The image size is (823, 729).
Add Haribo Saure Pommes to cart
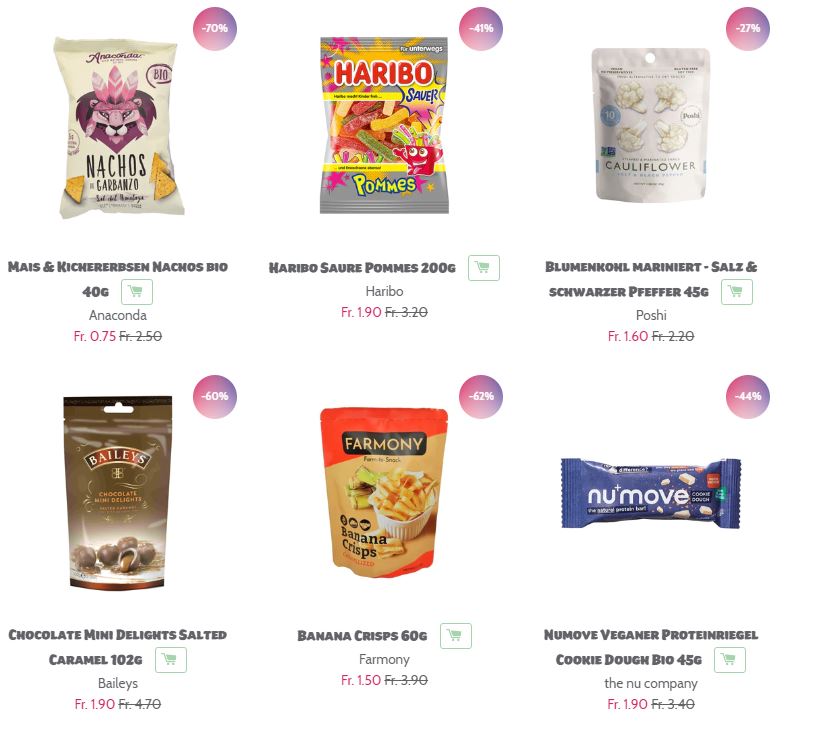tap(483, 268)
